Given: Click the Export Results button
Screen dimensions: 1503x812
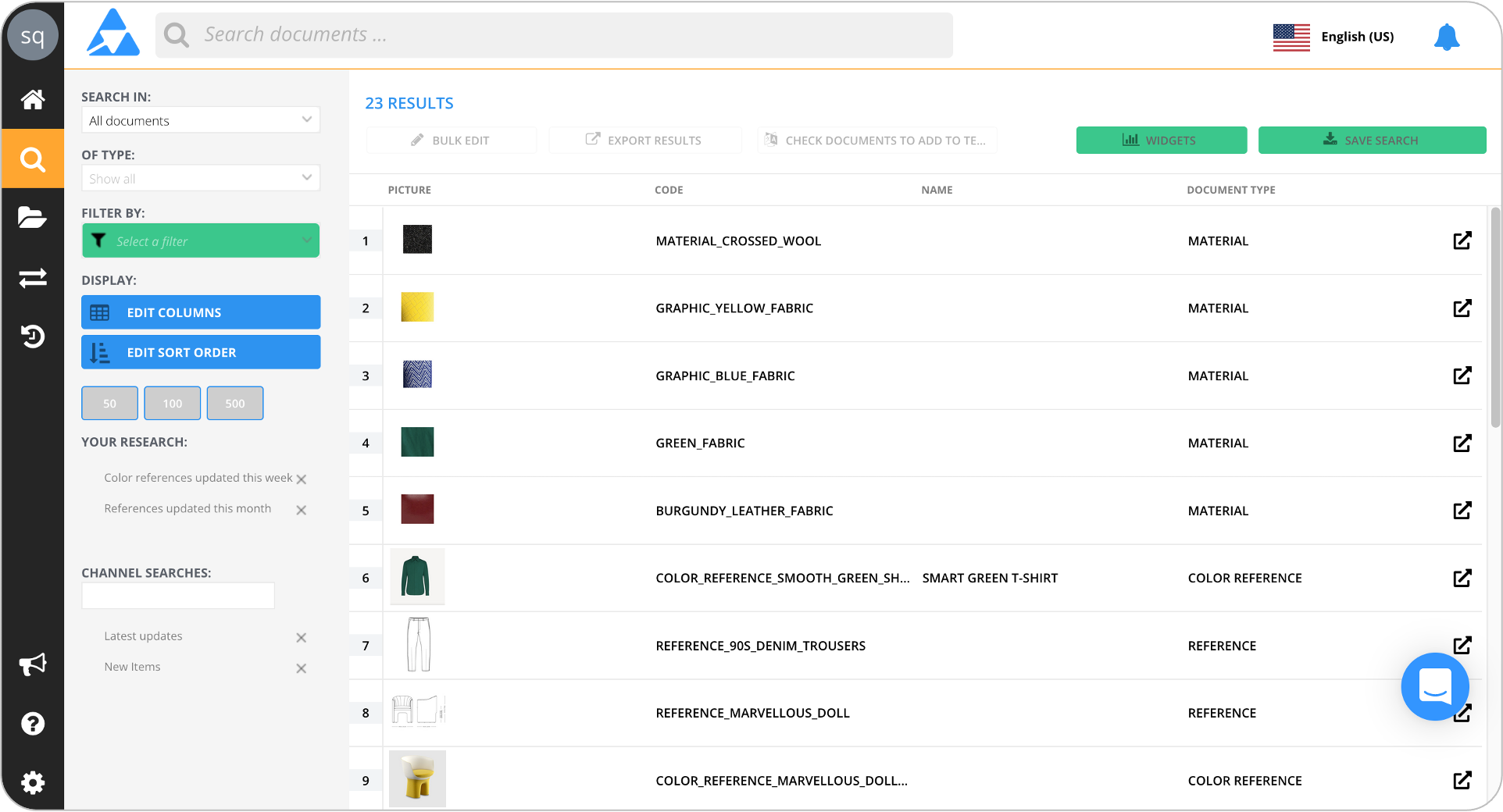Looking at the screenshot, I should coord(645,141).
